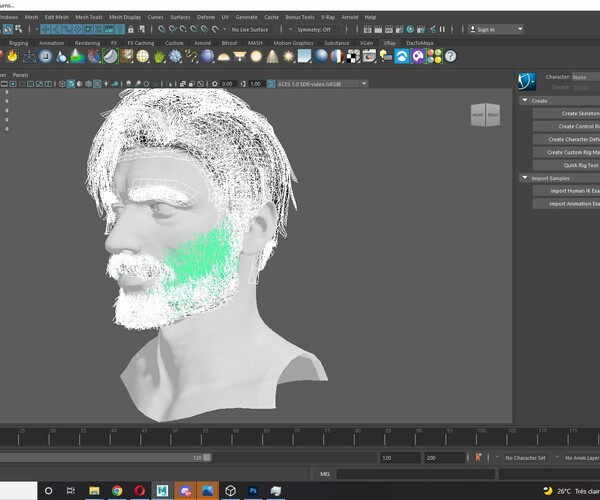Screen dimensions: 600x500
Task: Open the V-Ray menu
Action: tap(328, 17)
